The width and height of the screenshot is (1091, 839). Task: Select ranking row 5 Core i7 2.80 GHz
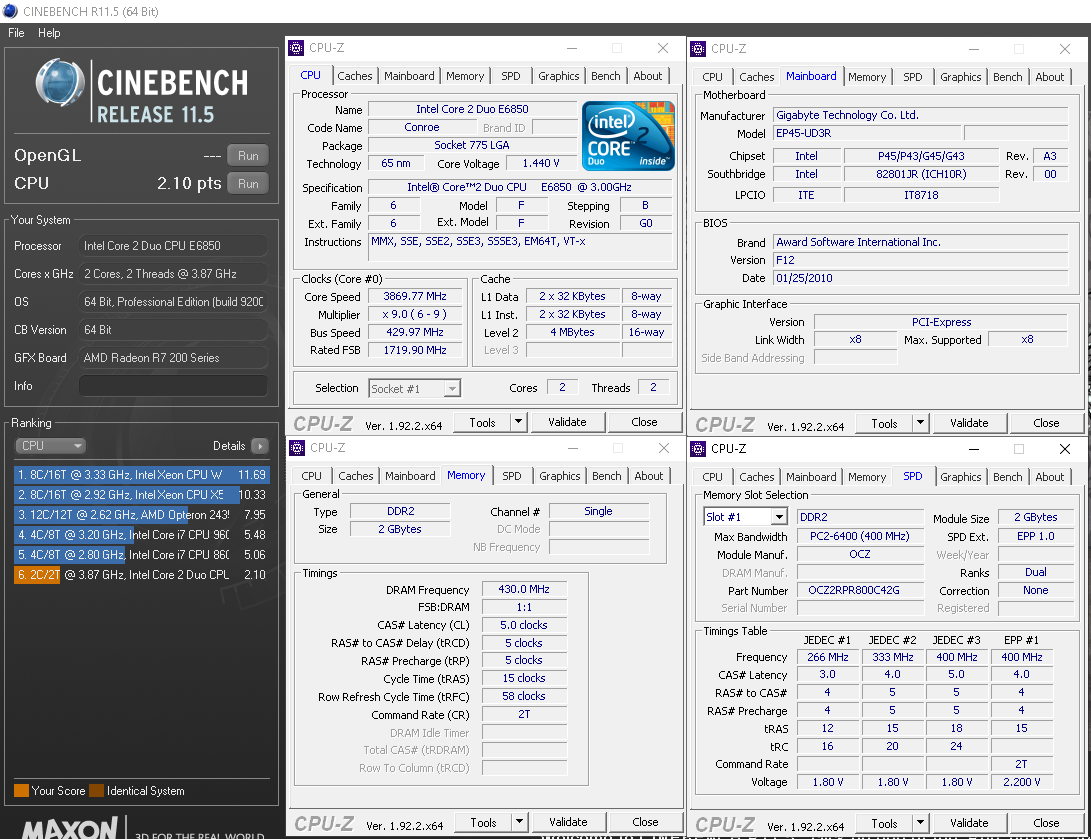(141, 554)
